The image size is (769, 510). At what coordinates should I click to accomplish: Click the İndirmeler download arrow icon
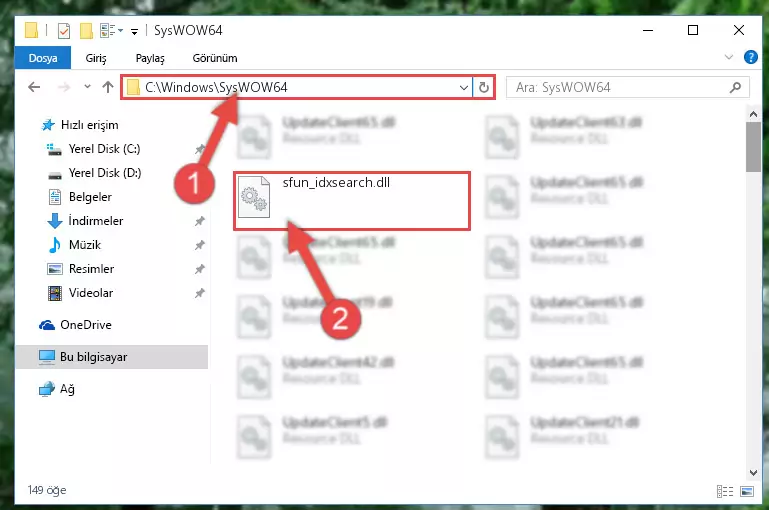pyautogui.click(x=54, y=221)
